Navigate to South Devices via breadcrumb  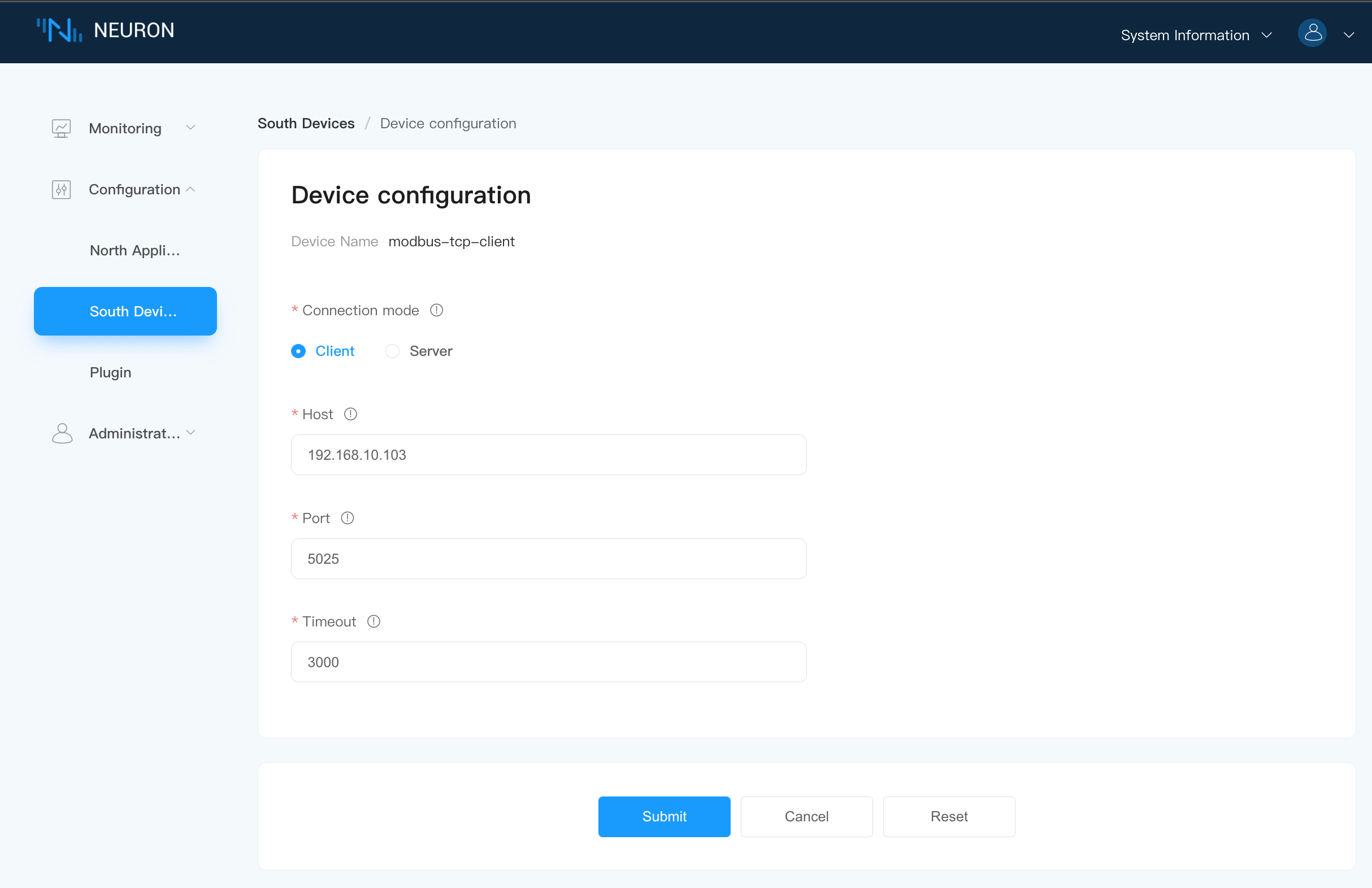click(x=306, y=123)
